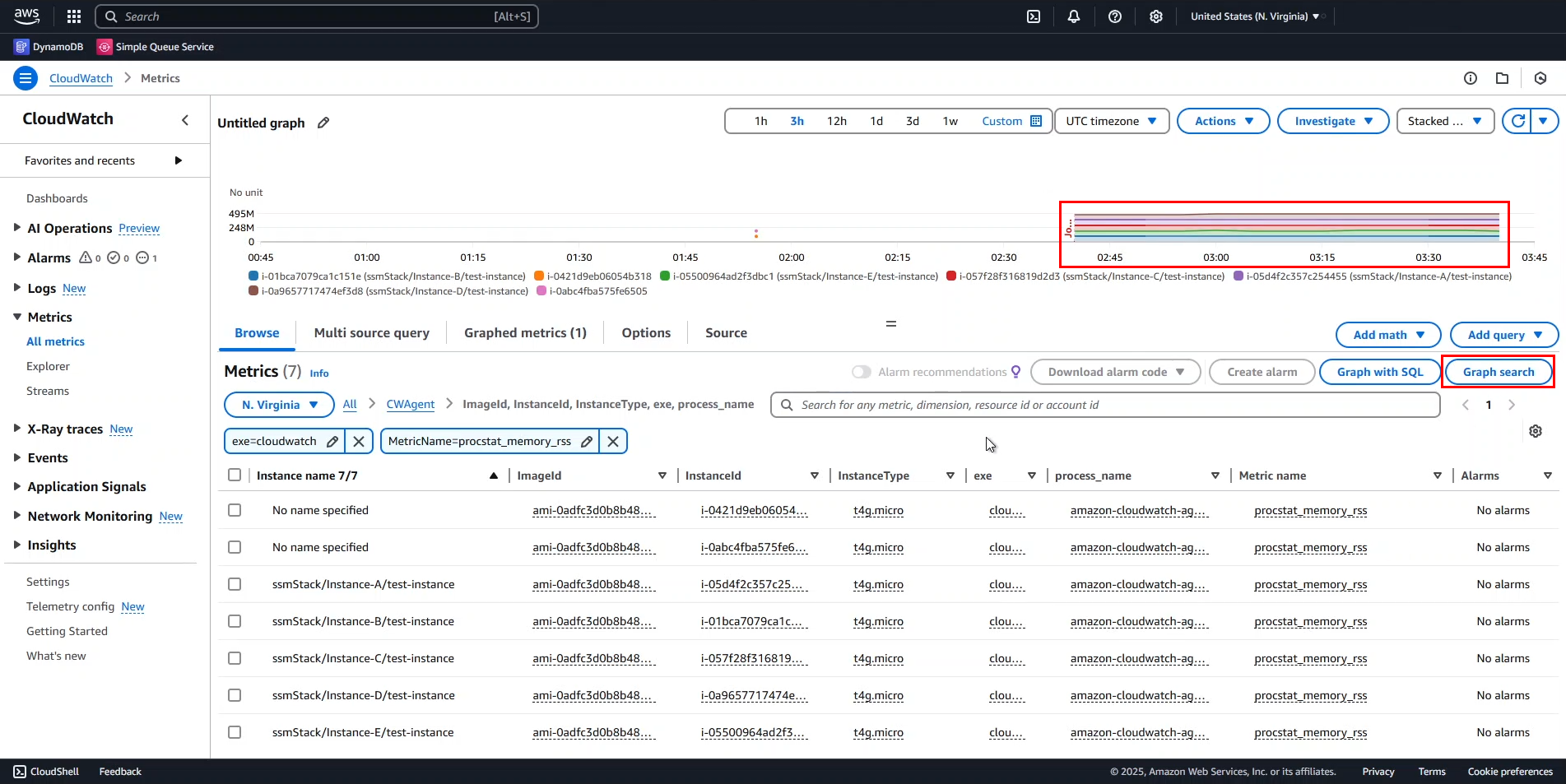Collapse the CloudWatch sidebar arrow
This screenshot has height=784, width=1566.
185,120
